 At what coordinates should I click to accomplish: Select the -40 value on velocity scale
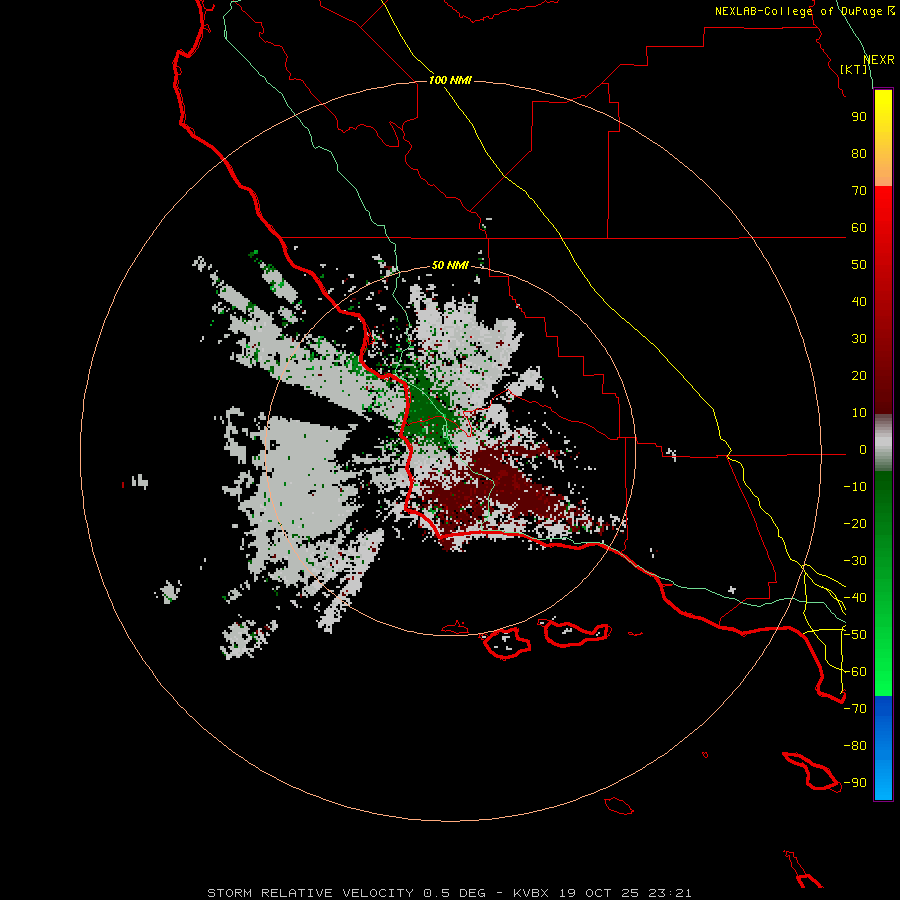click(855, 598)
